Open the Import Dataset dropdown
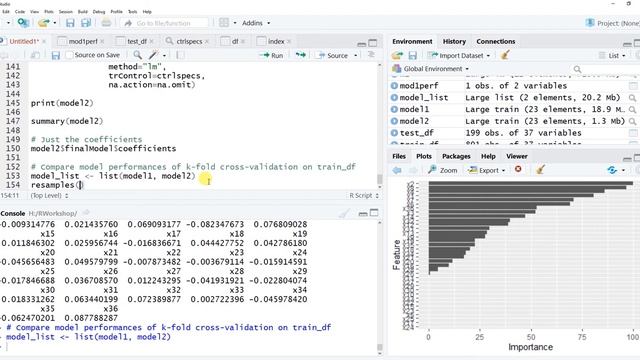The height and width of the screenshot is (360, 640). [x=459, y=56]
